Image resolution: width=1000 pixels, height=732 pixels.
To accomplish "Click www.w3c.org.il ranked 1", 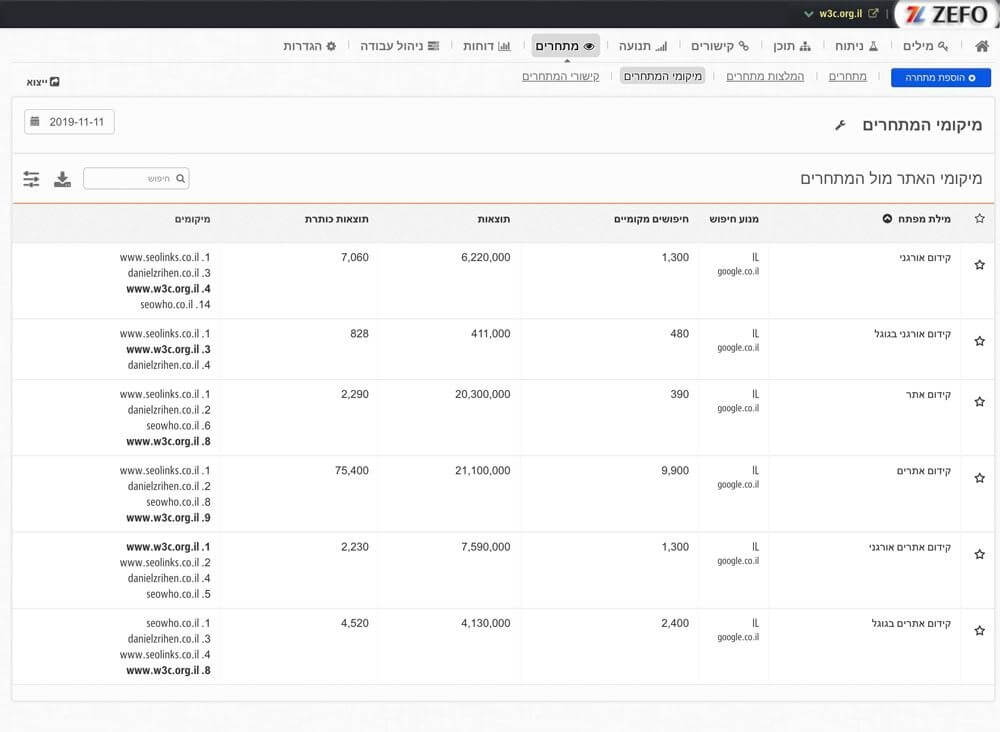I will point(168,547).
